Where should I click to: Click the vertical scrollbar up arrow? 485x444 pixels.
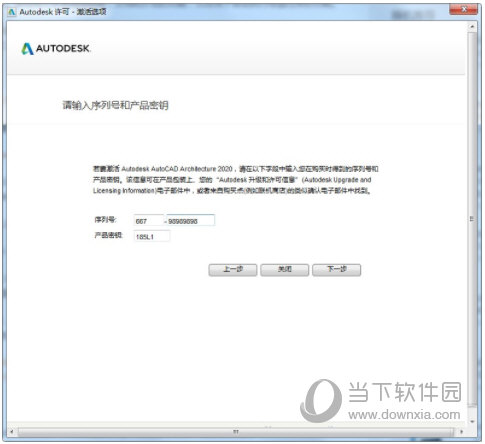point(472,26)
